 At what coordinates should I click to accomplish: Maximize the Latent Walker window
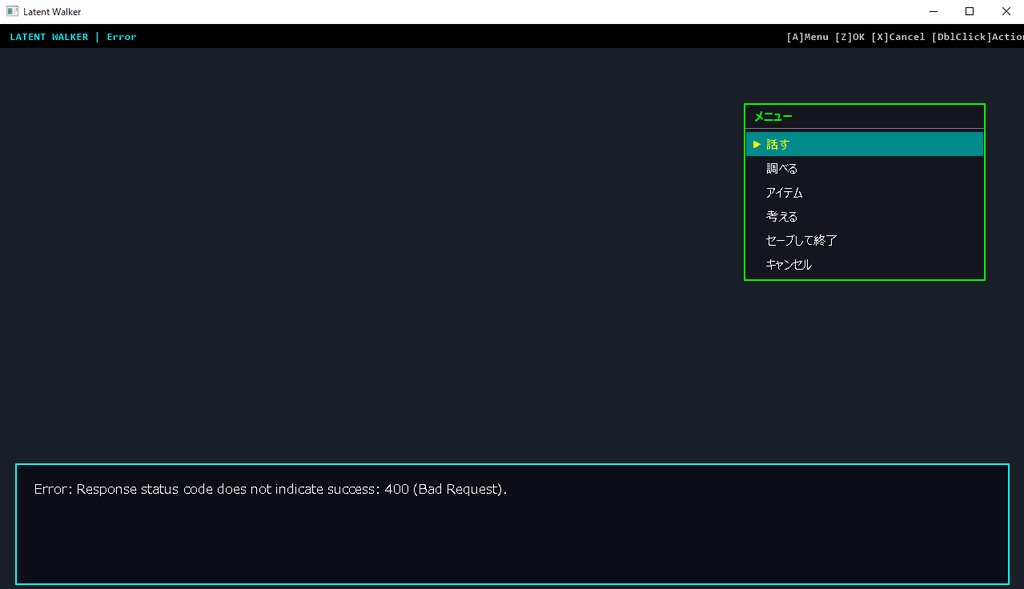(969, 11)
